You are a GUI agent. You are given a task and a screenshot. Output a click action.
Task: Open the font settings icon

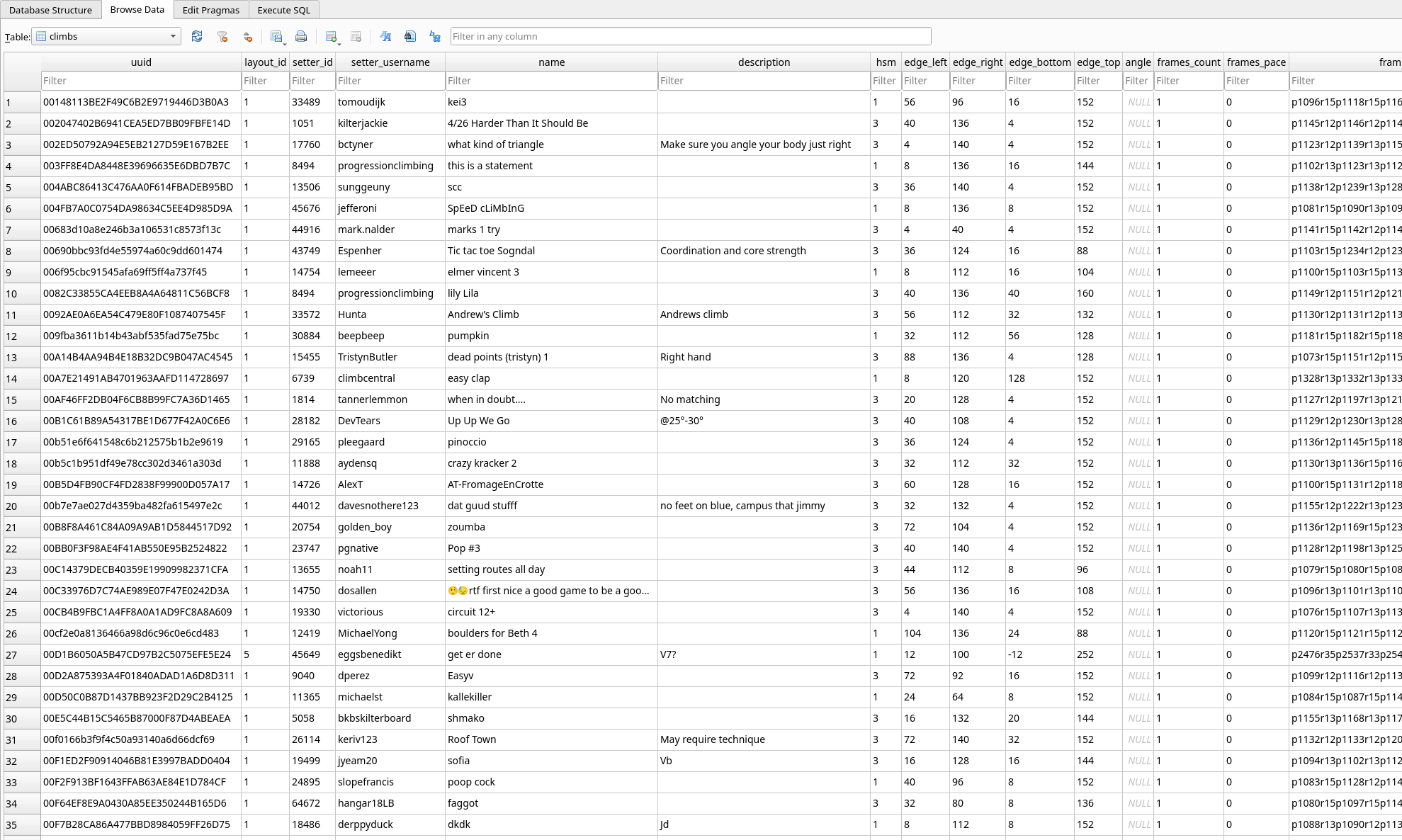pyautogui.click(x=387, y=36)
